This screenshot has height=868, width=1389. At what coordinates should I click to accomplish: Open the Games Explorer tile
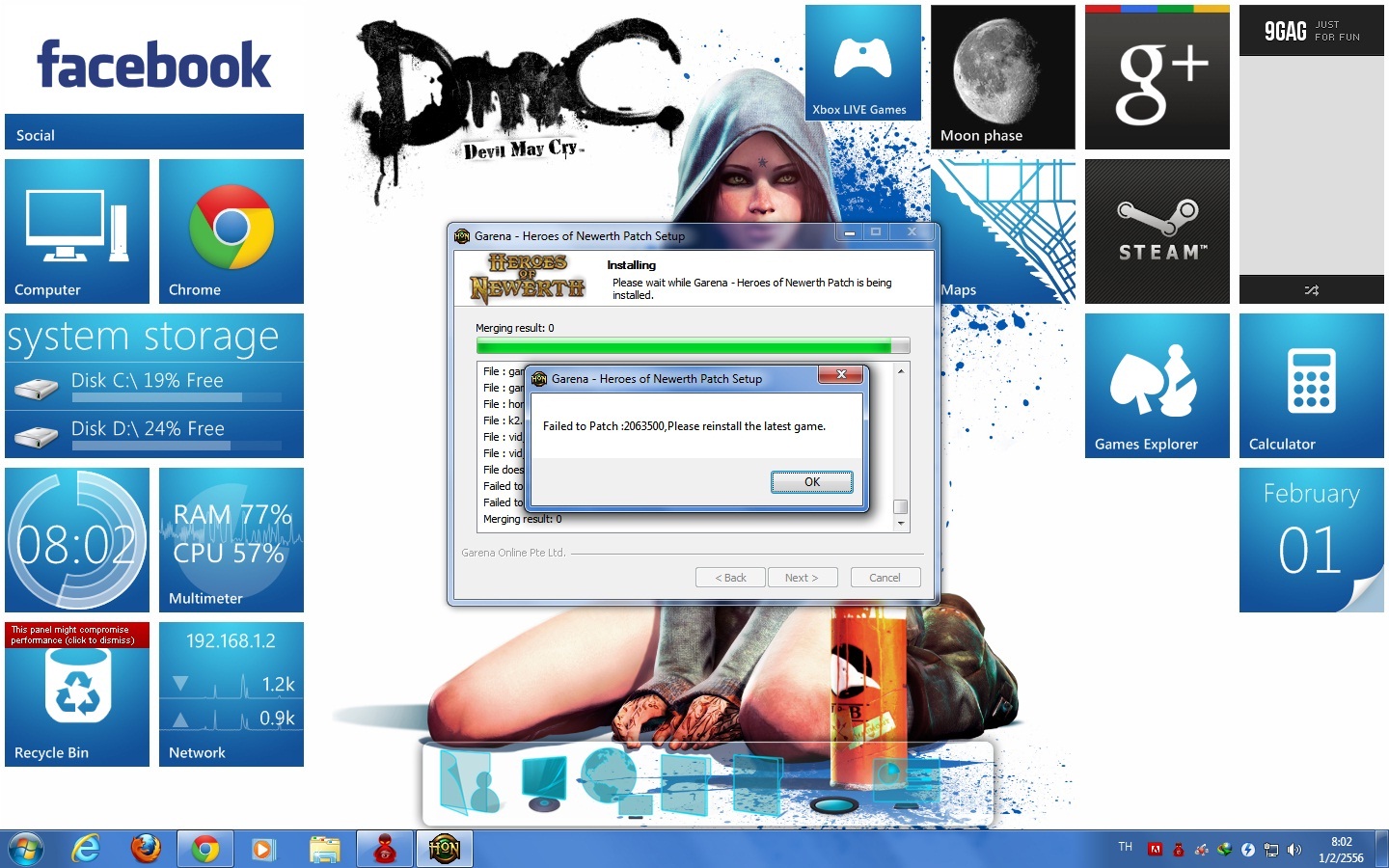pyautogui.click(x=1157, y=386)
